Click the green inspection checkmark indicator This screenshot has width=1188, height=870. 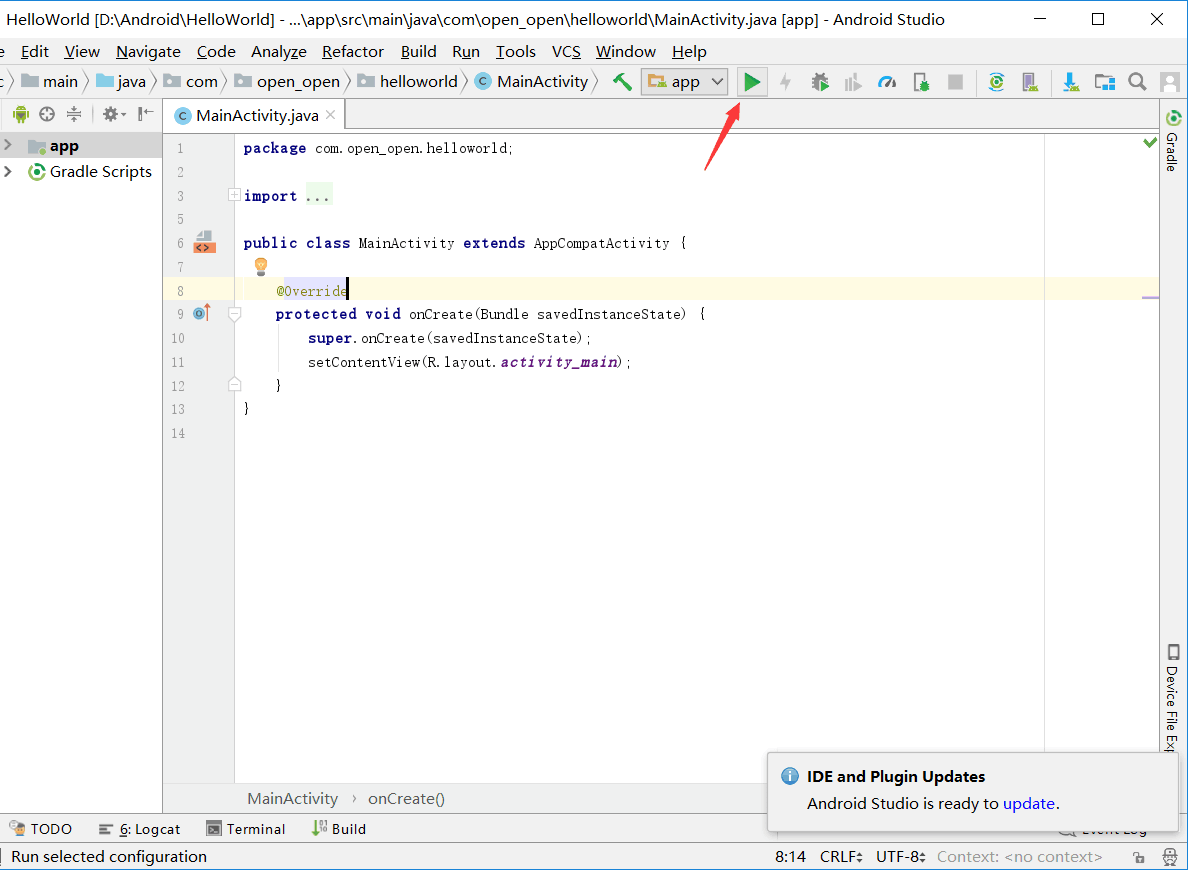(x=1150, y=142)
